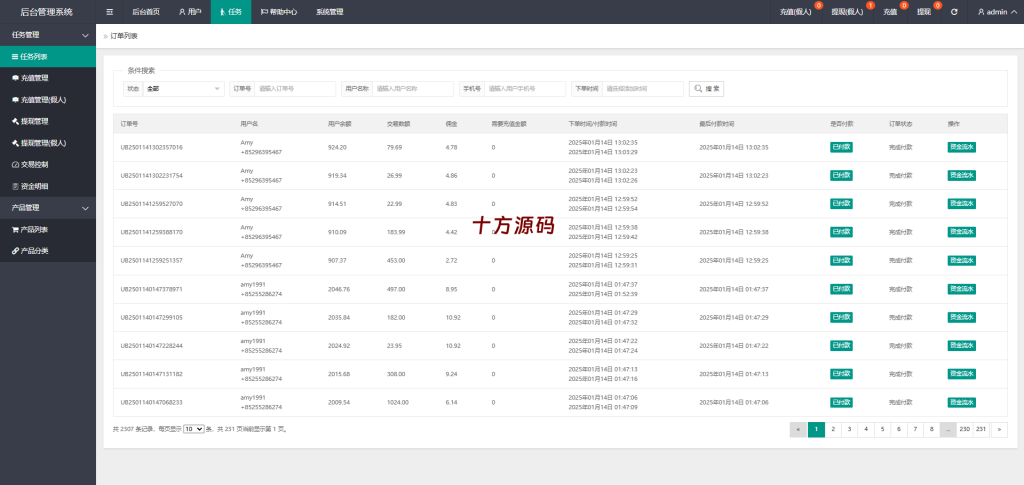Open 提现(假人) notification in top bar
The width and height of the screenshot is (1024, 485).
(x=847, y=12)
